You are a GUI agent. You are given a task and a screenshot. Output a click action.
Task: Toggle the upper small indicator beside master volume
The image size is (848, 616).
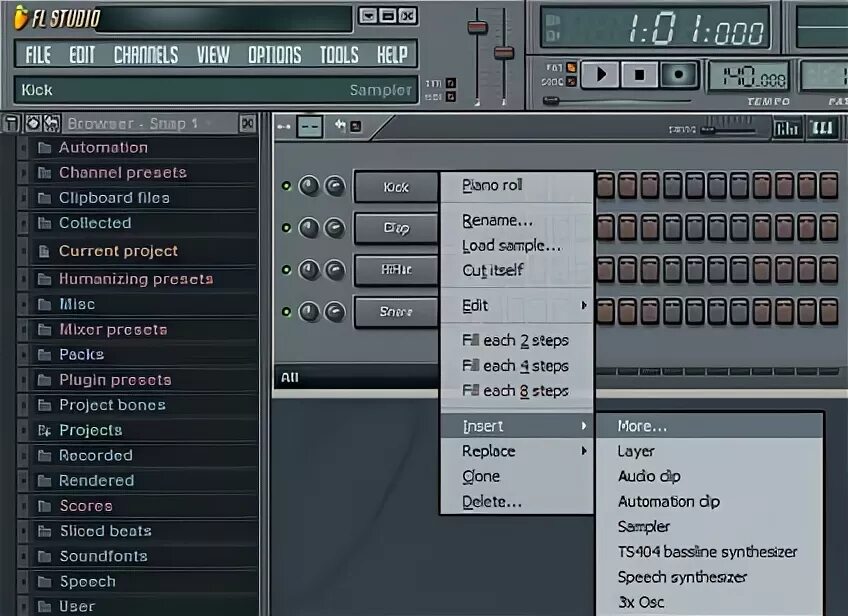pos(450,83)
